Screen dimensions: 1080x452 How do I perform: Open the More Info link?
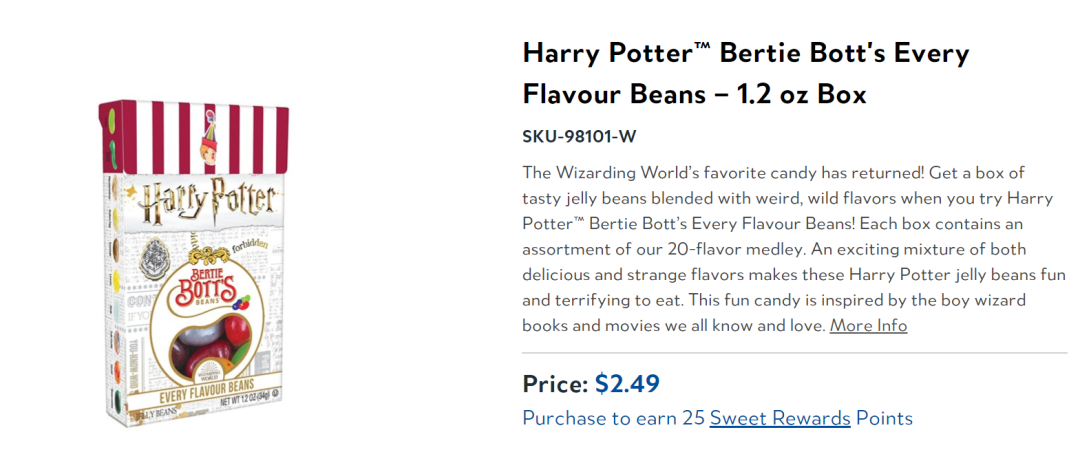click(x=868, y=325)
